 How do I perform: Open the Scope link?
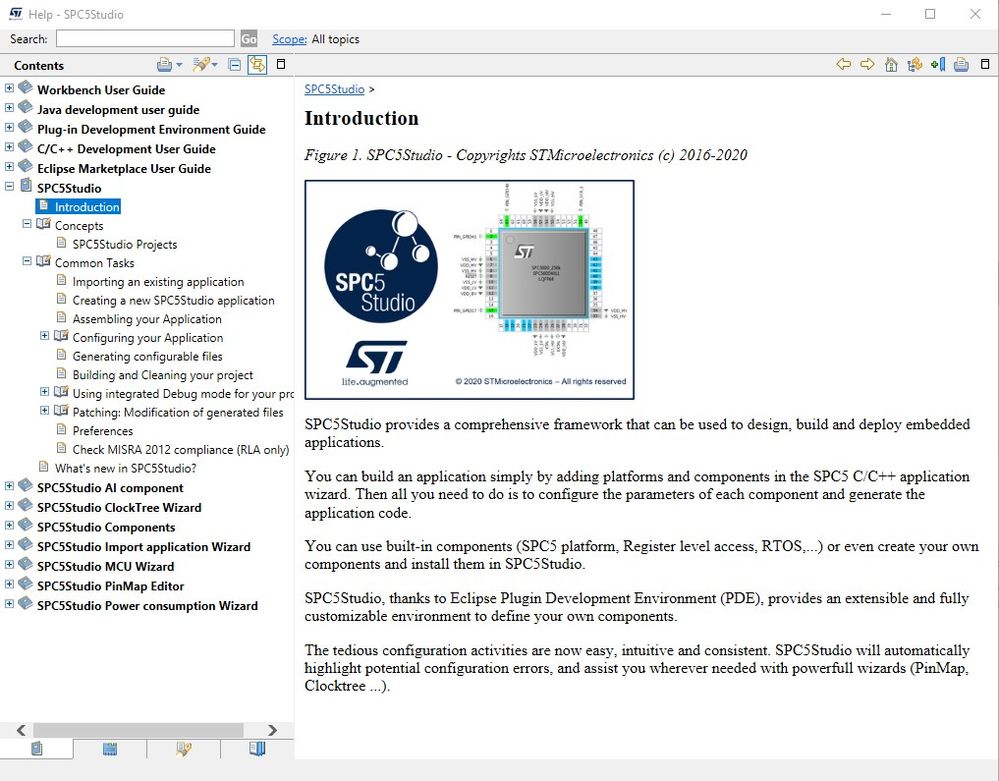289,39
